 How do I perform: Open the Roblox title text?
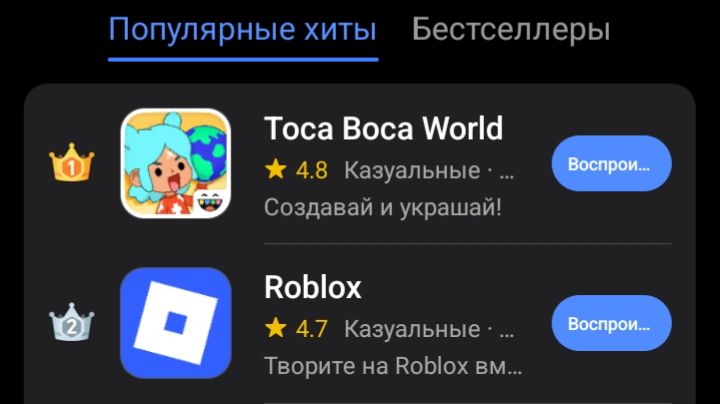click(x=313, y=287)
